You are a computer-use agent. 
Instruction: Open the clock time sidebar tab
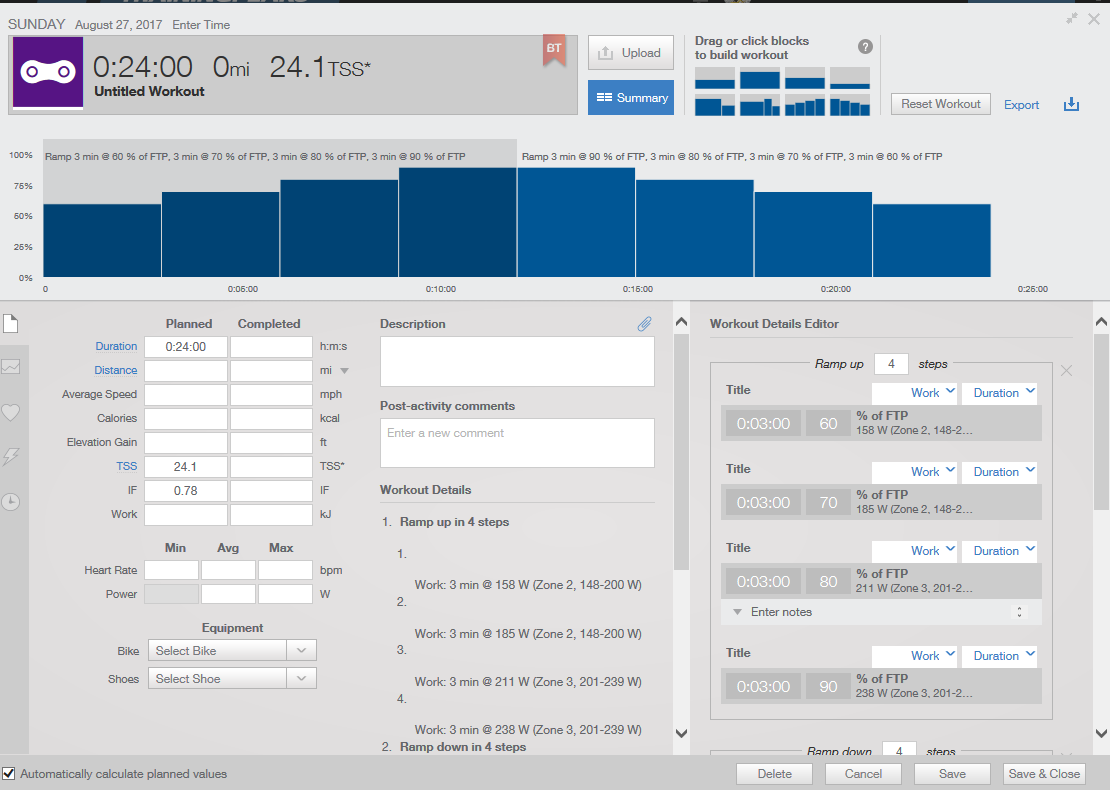click(10, 502)
